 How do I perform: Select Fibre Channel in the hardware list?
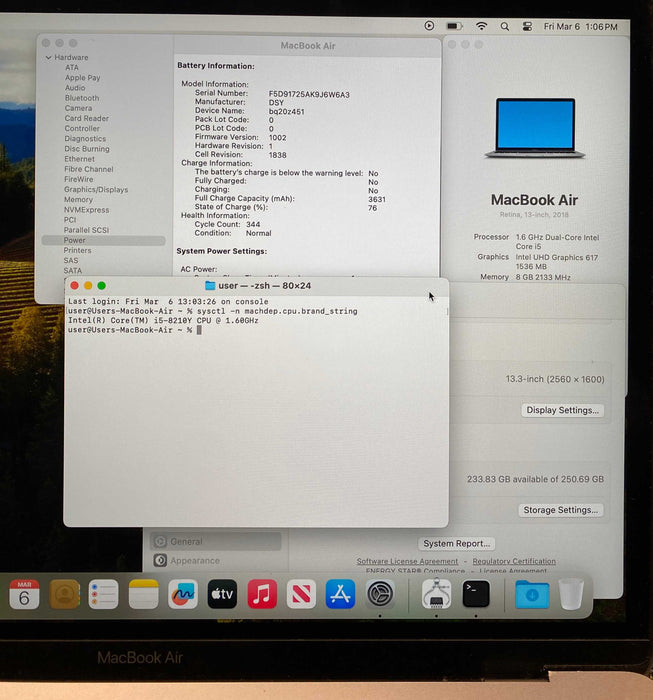coord(88,169)
